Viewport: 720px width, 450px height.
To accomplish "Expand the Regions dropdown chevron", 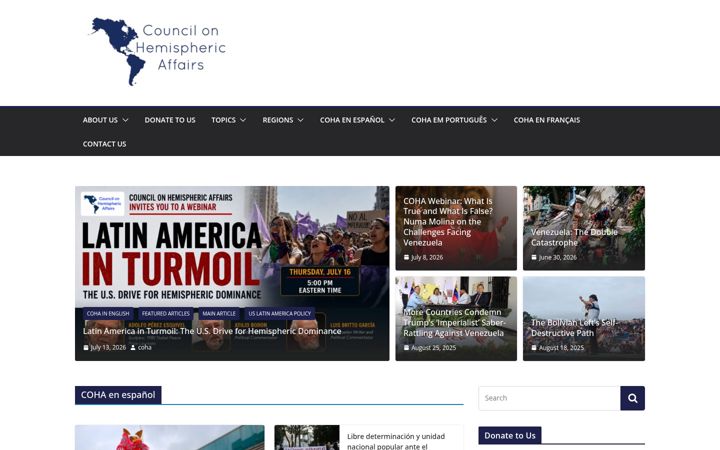I will pos(300,120).
